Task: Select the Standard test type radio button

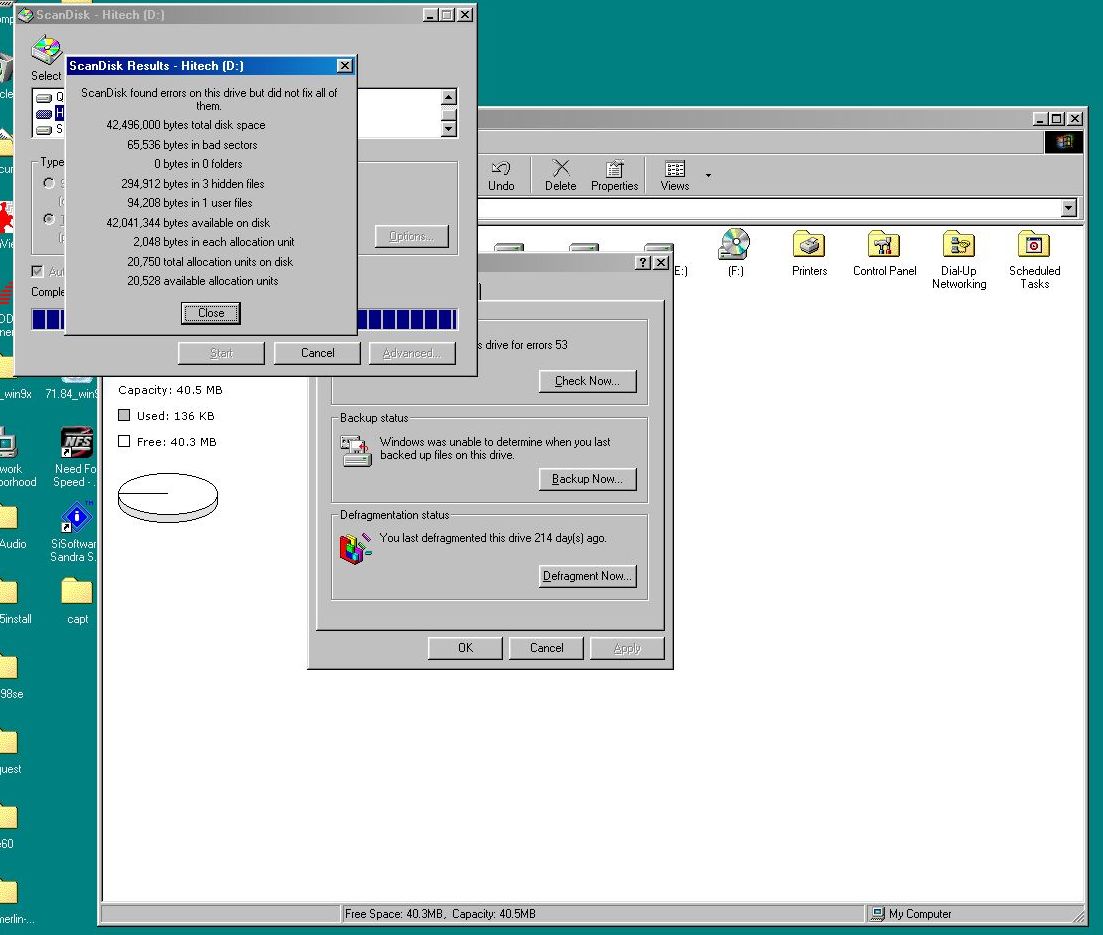Action: point(49,183)
